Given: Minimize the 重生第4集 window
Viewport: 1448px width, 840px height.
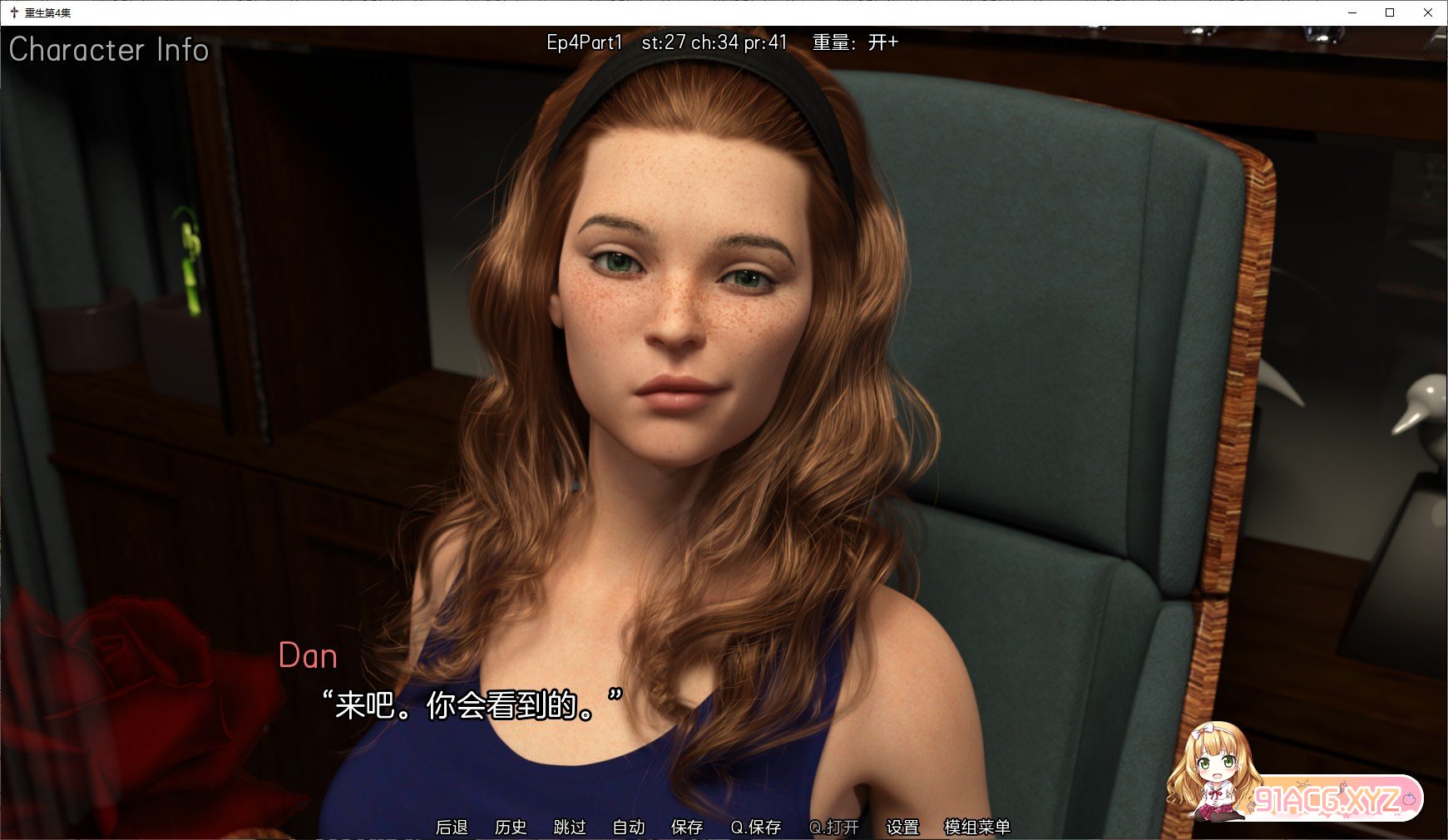Looking at the screenshot, I should point(1352,12).
